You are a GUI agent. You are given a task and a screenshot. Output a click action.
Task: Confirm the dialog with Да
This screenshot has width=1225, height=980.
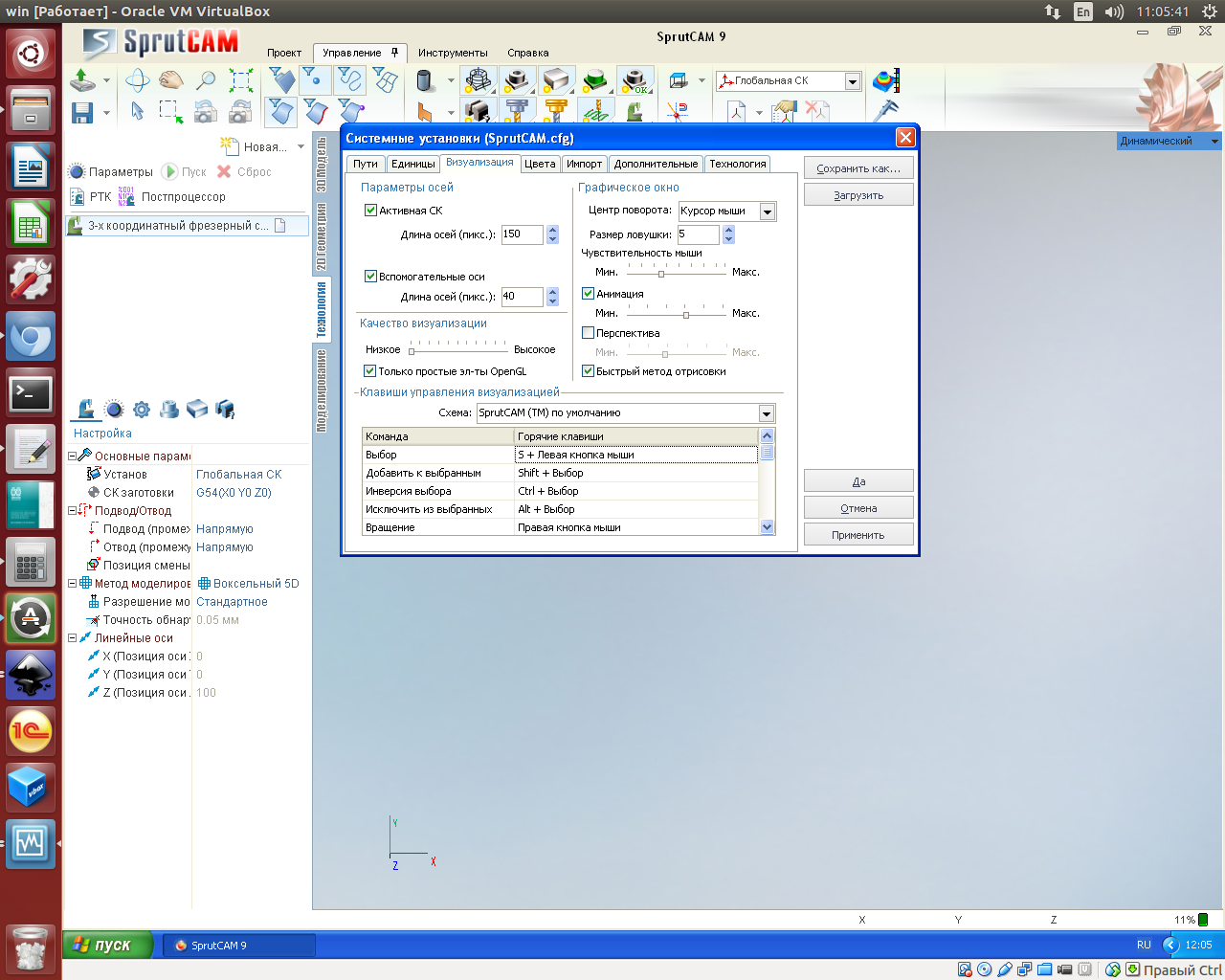(x=858, y=481)
